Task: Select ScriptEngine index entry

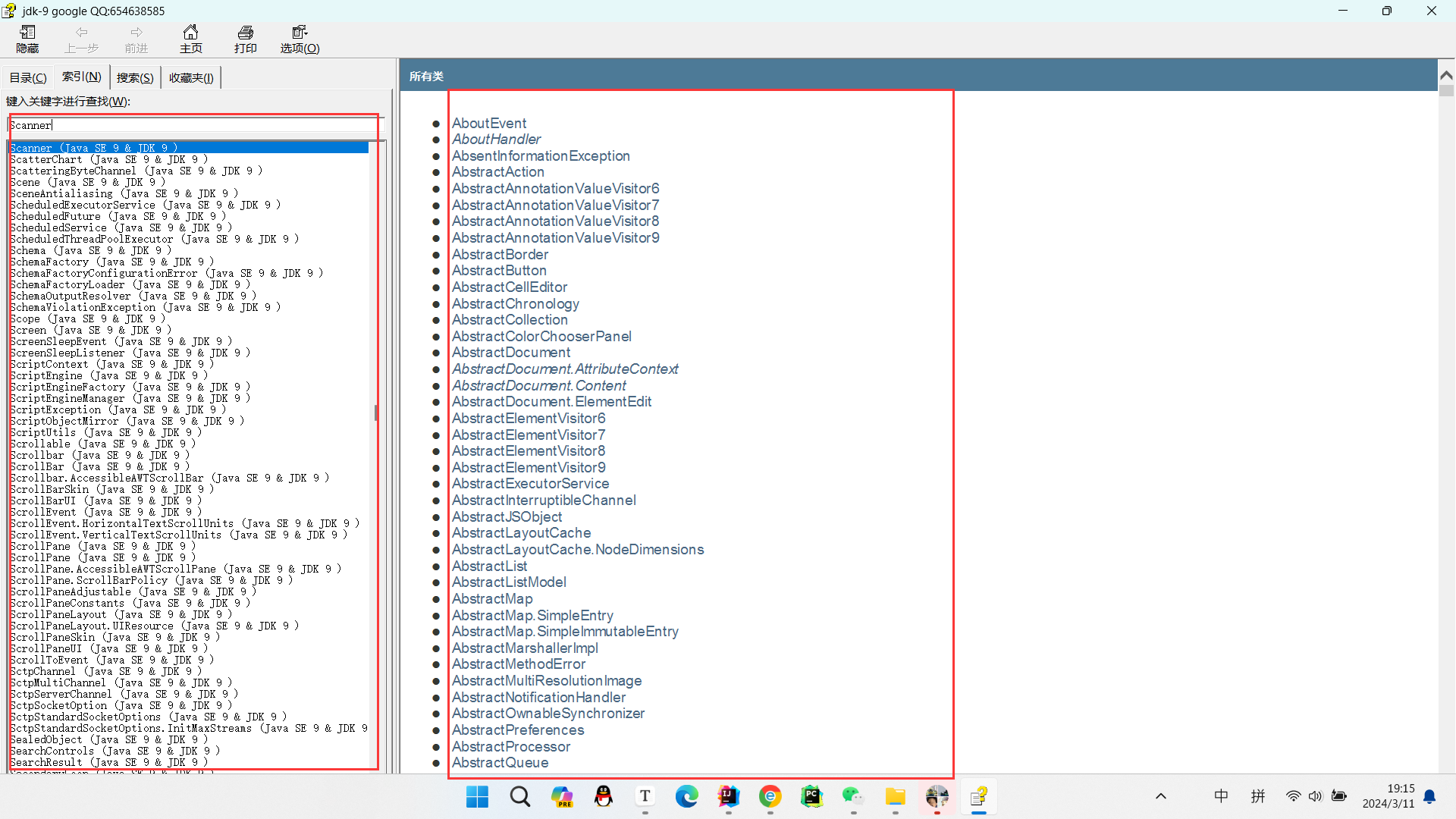Action: click(108, 375)
